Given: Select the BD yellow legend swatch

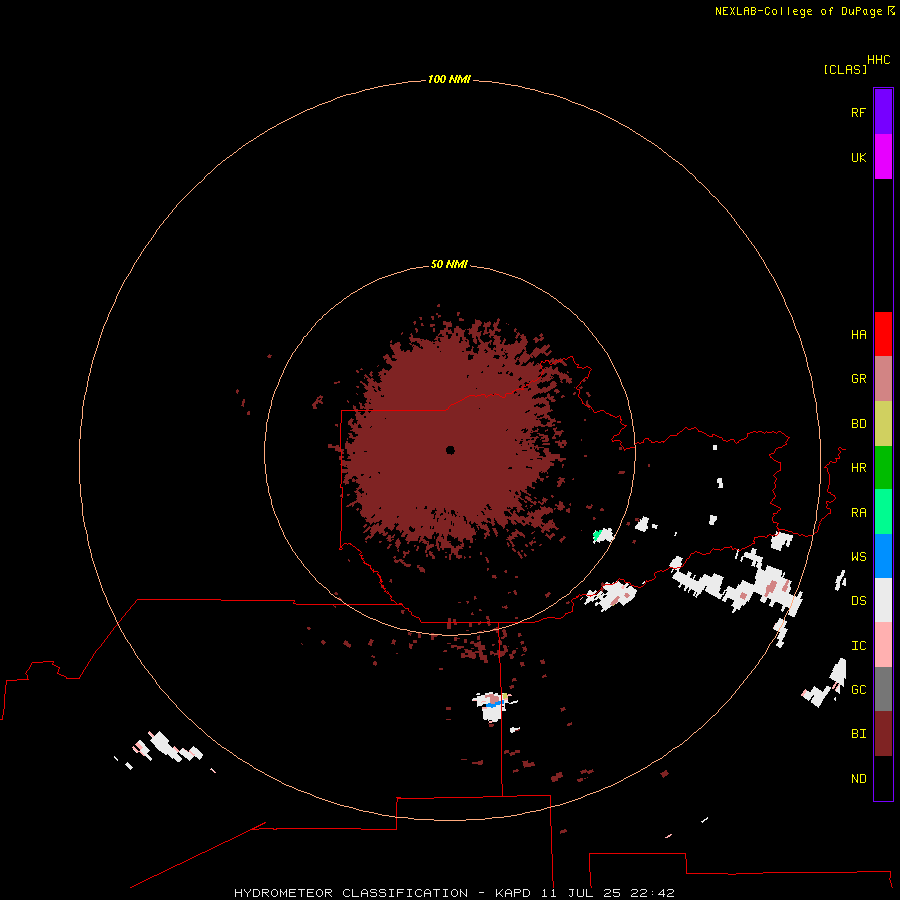Looking at the screenshot, I should tap(883, 424).
